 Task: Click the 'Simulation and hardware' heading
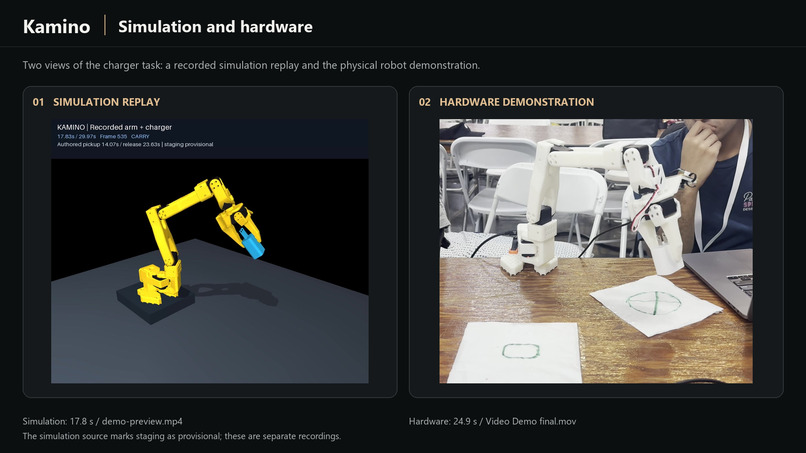coord(215,27)
